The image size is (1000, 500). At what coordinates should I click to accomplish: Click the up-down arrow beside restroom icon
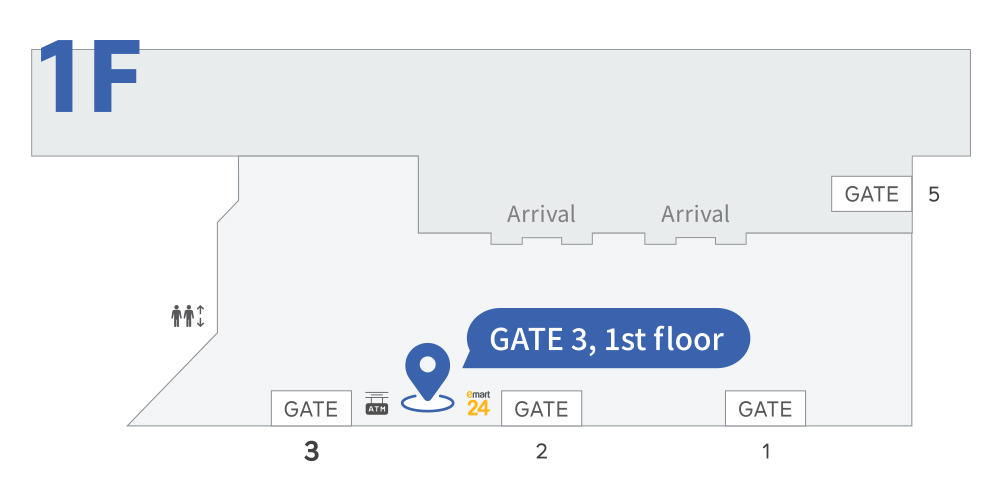pos(200,316)
